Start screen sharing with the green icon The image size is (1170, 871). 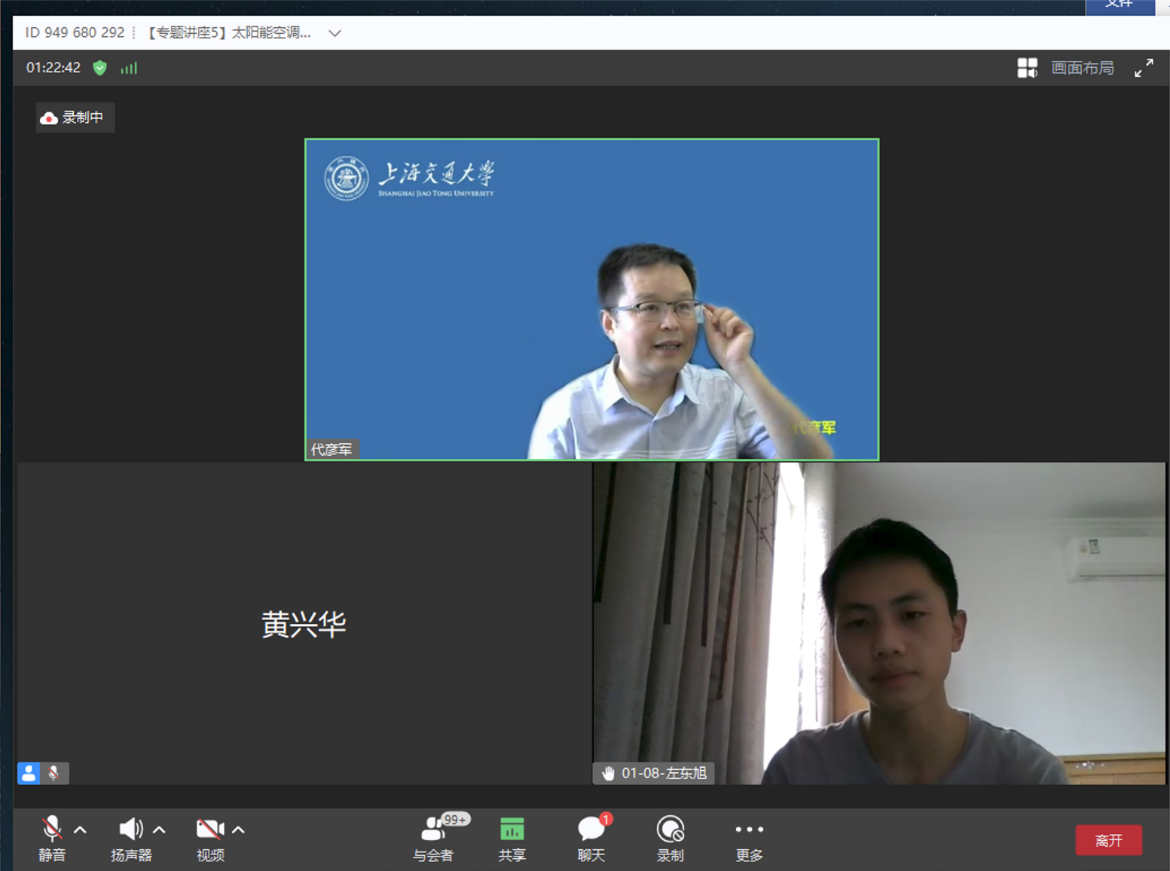click(512, 830)
